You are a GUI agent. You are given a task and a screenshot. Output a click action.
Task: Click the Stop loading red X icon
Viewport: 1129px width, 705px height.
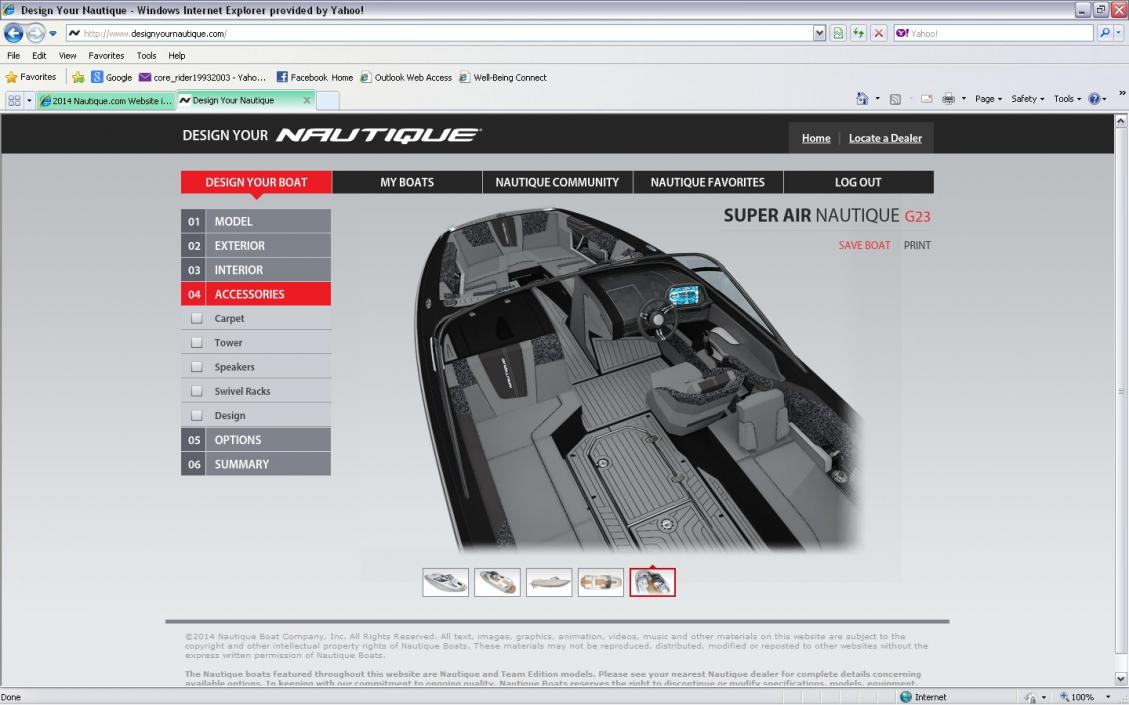[878, 33]
